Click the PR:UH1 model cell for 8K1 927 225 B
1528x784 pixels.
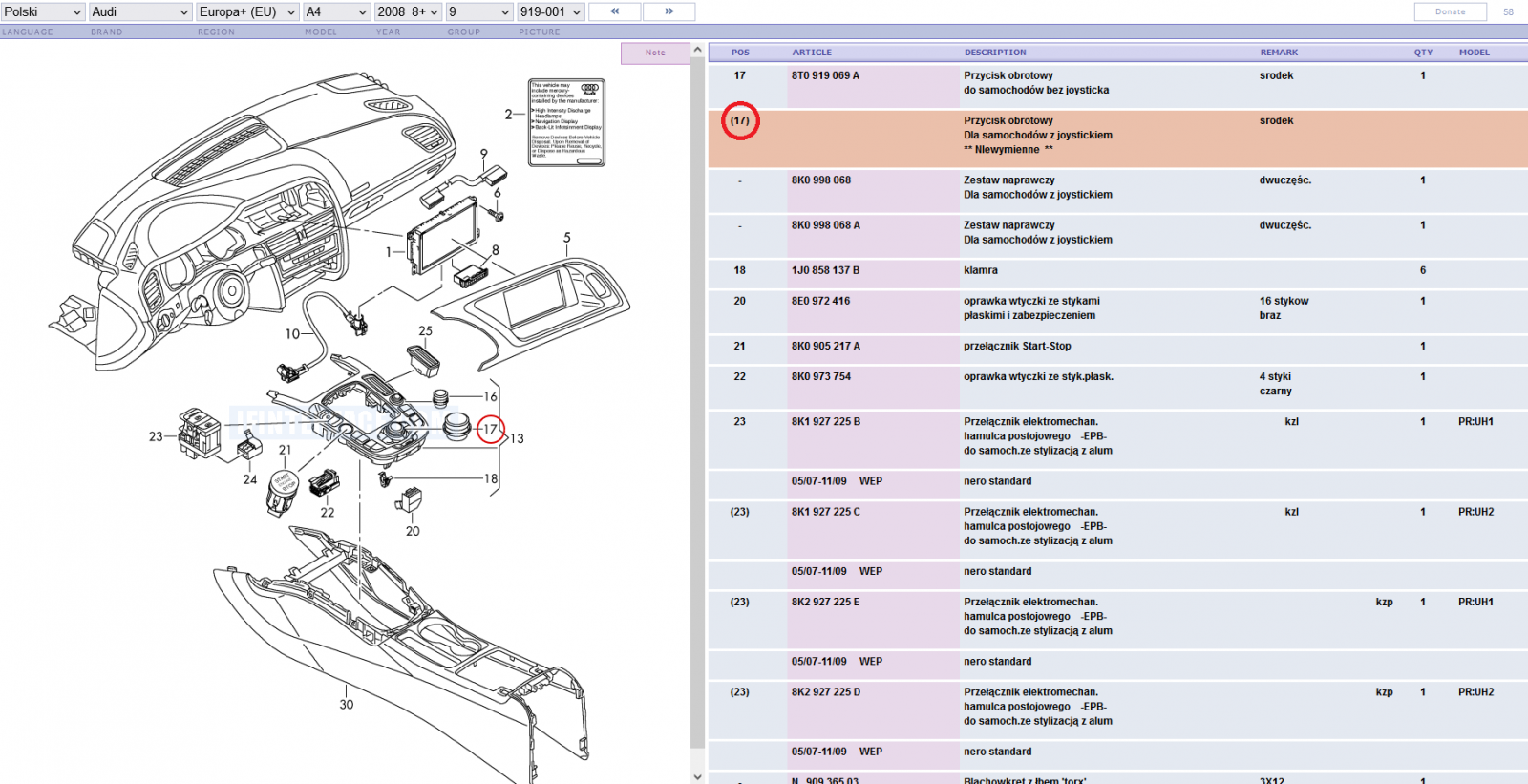point(1475,421)
